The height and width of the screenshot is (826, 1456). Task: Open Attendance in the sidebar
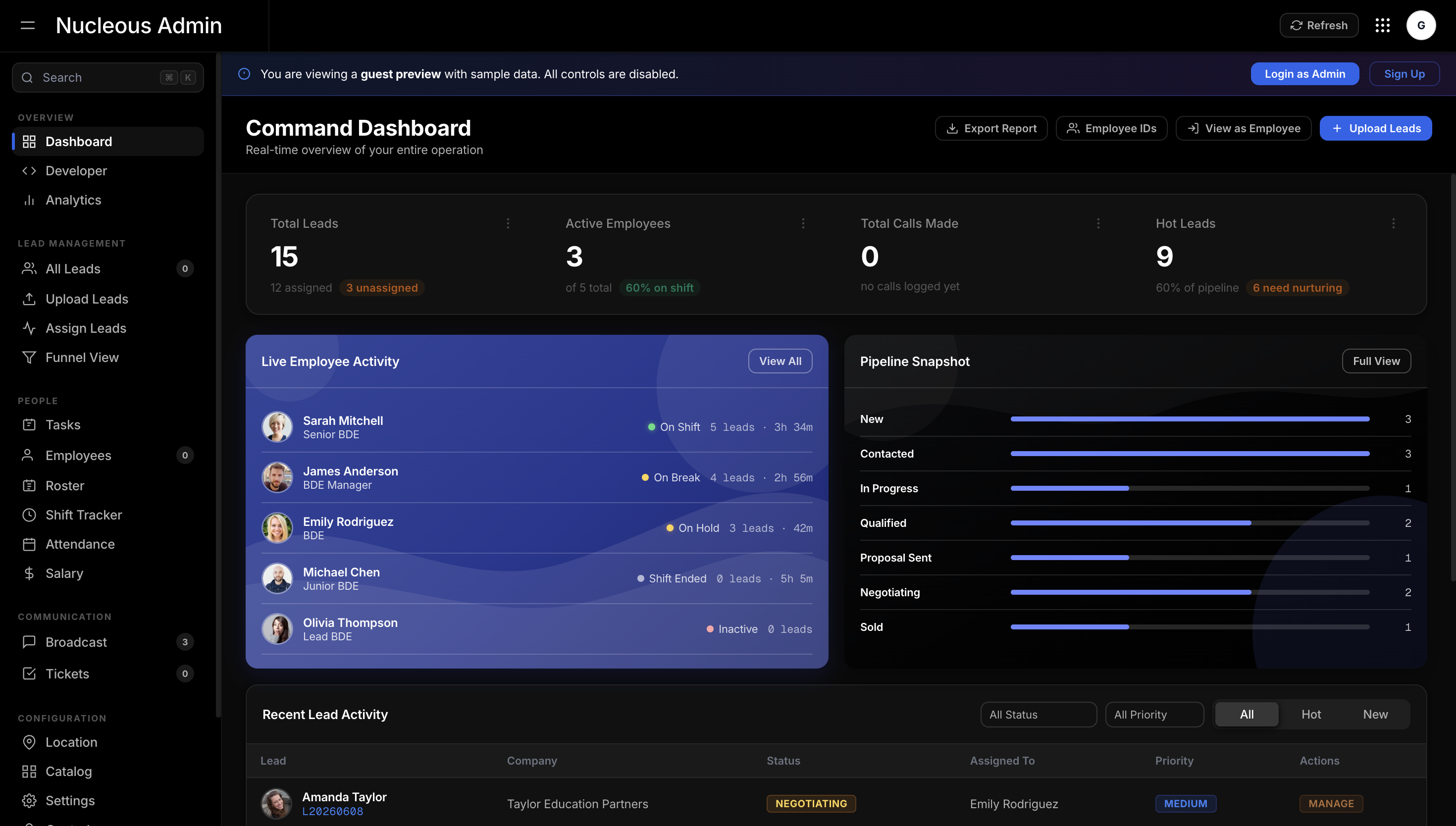point(108,545)
